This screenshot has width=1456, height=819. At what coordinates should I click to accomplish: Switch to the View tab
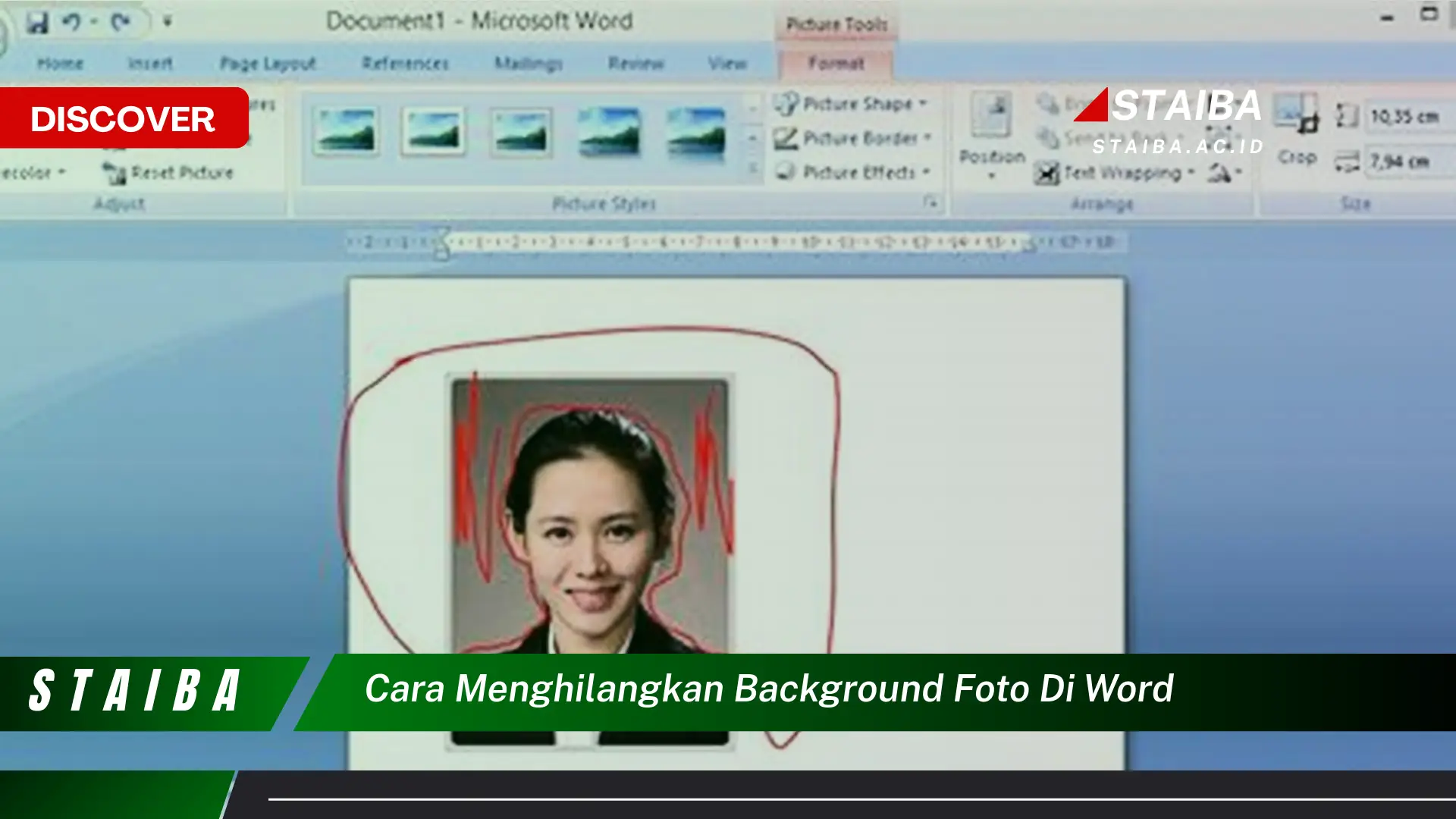click(x=727, y=64)
